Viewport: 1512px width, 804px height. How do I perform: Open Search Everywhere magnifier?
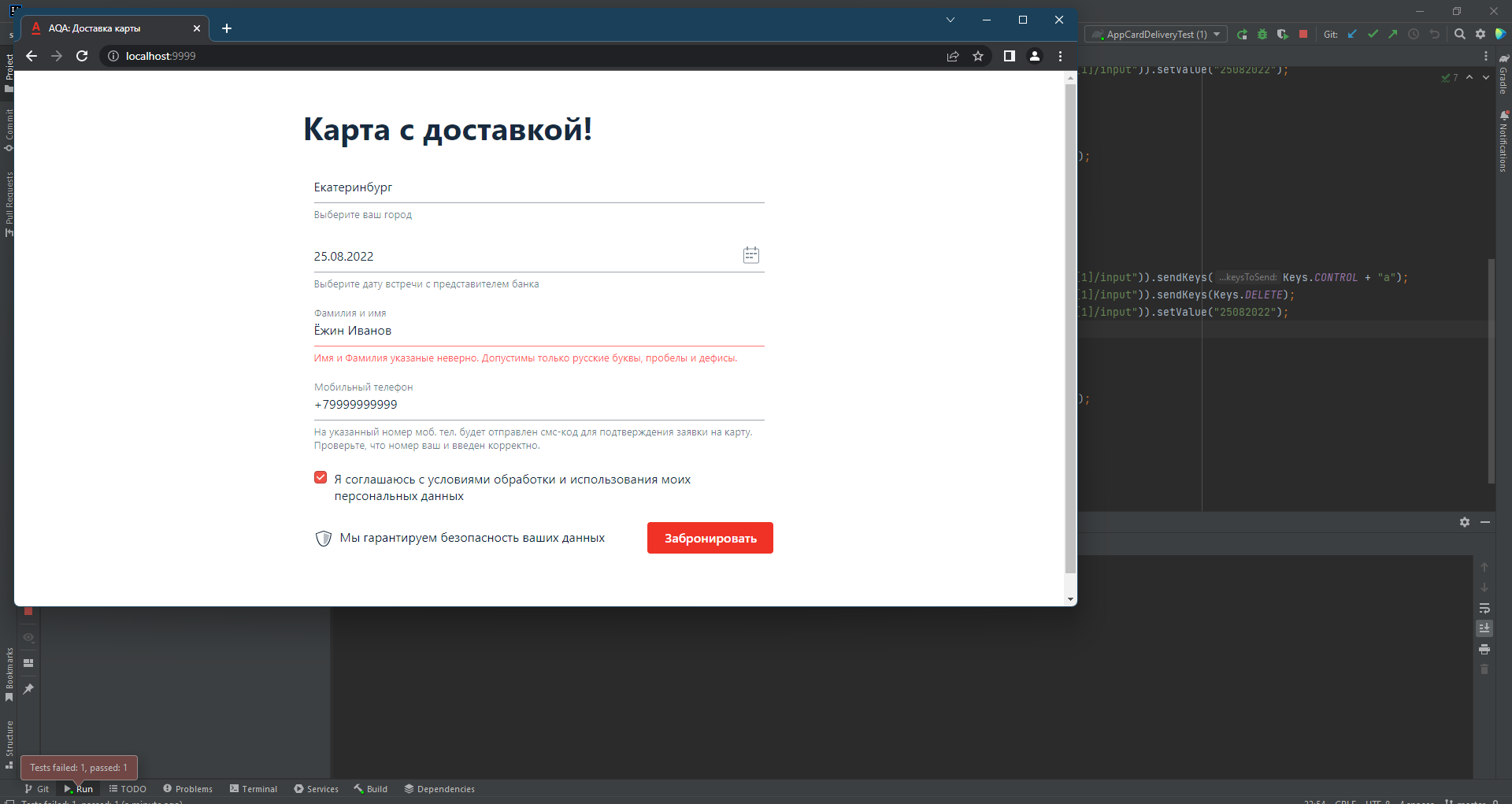tap(1461, 34)
